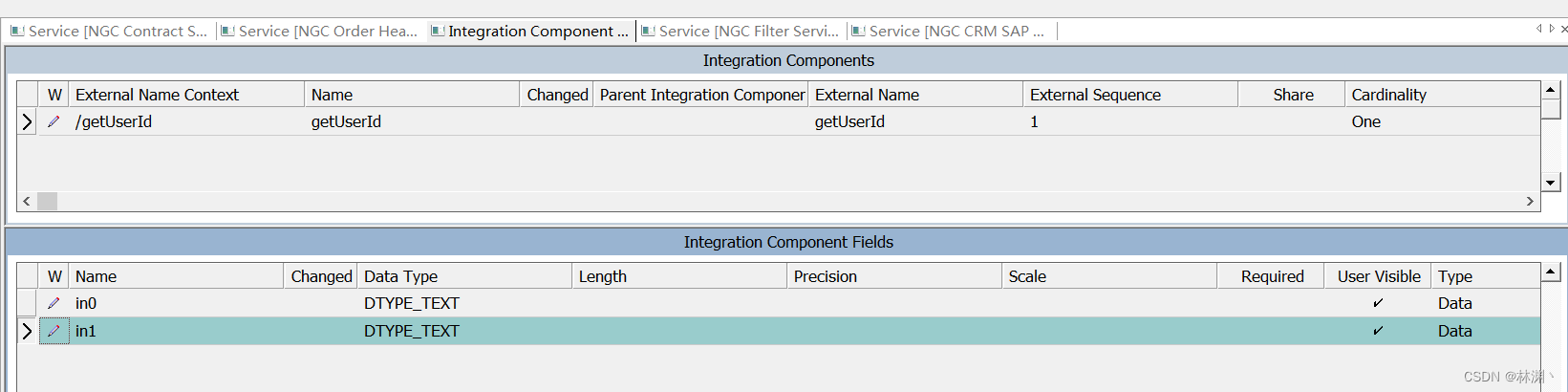This screenshot has width=1568, height=392.
Task: Toggle User Visible checkmark for in0
Action: tap(1377, 303)
